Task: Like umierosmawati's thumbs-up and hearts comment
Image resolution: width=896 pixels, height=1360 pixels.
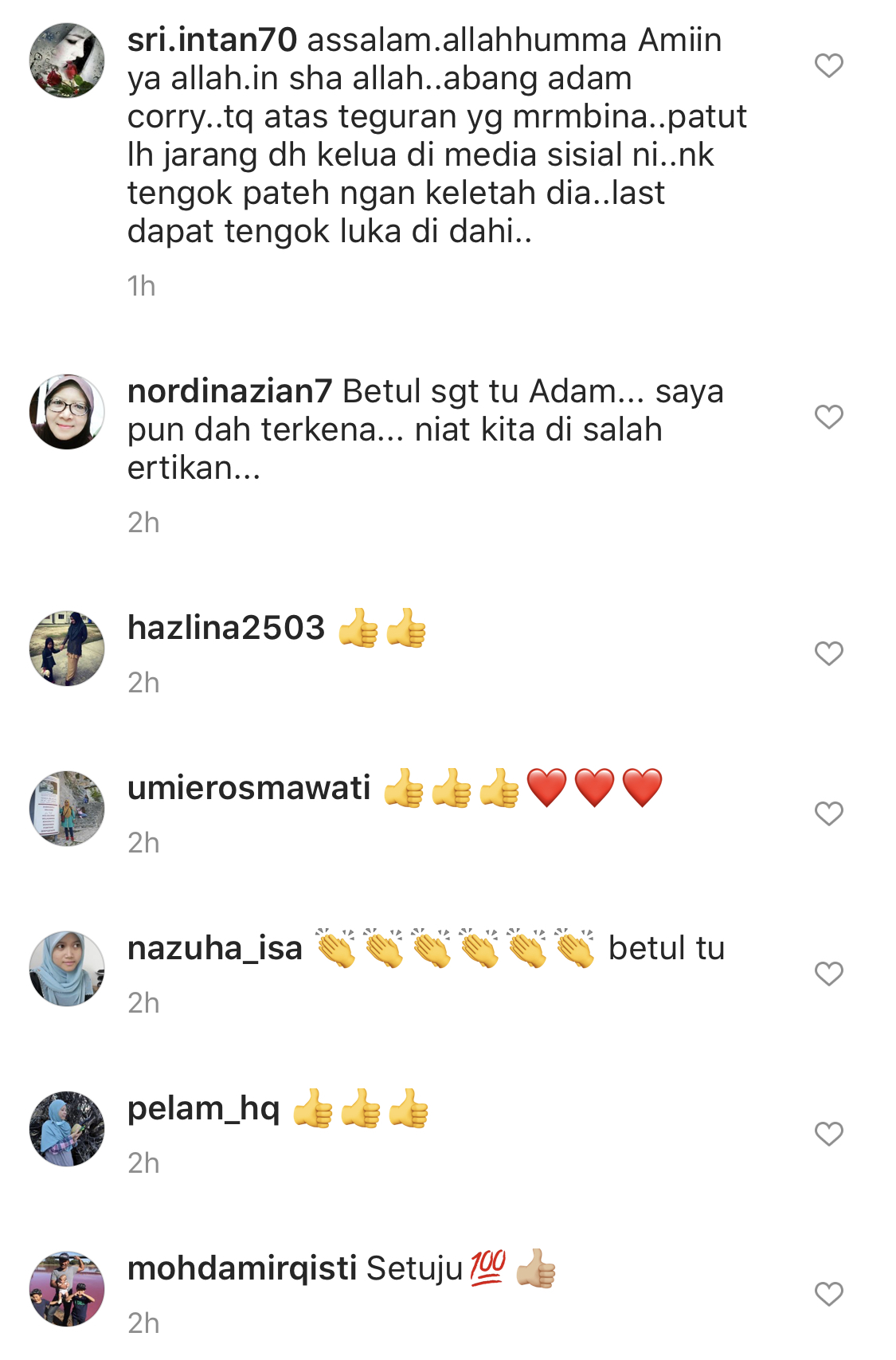Action: tap(828, 813)
